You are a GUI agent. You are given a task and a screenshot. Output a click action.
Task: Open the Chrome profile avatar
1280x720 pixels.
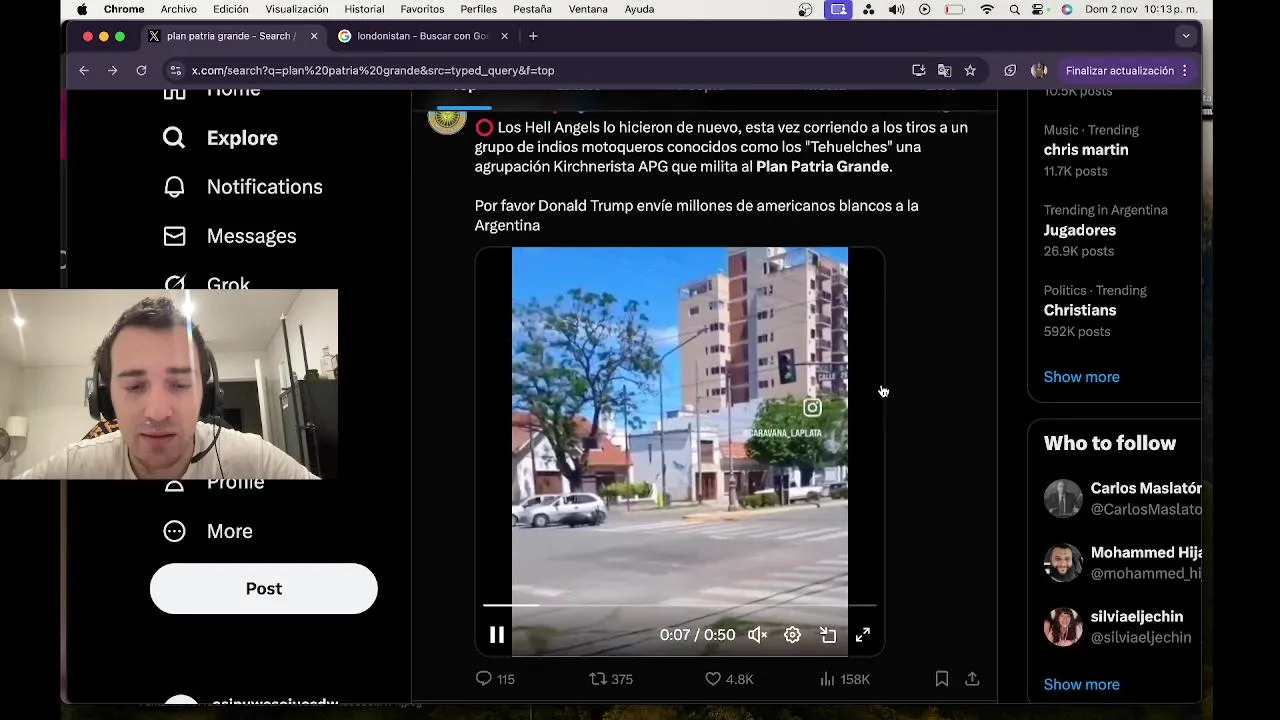point(1039,71)
